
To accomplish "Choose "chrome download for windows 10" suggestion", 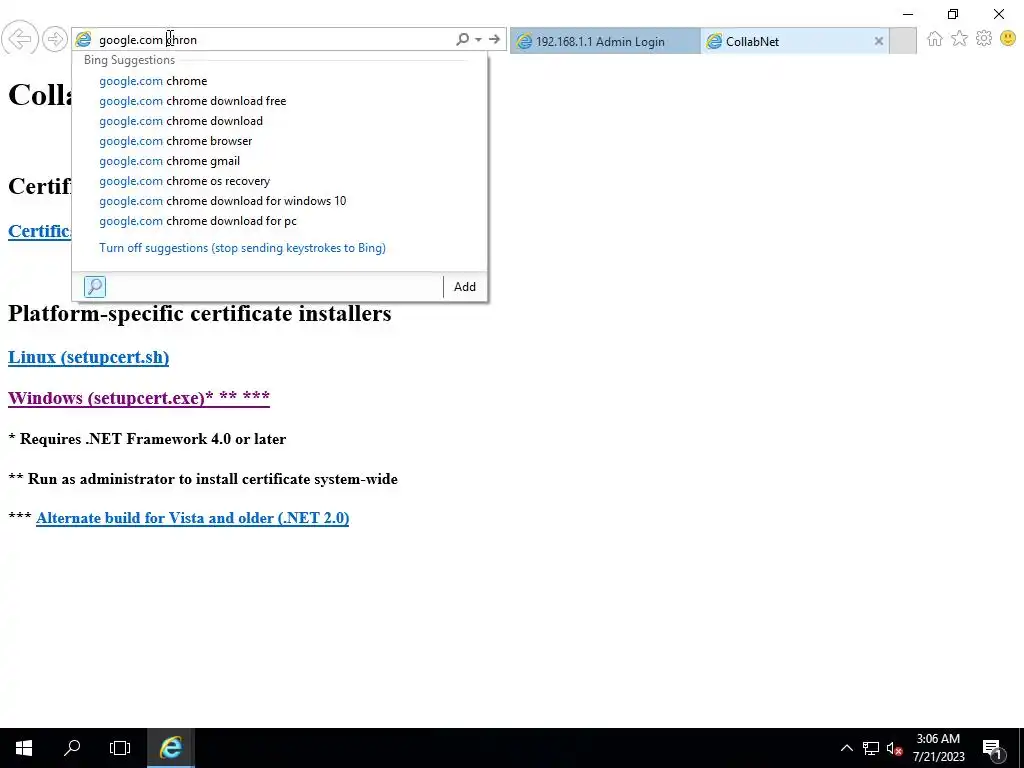I will click(280, 201).
